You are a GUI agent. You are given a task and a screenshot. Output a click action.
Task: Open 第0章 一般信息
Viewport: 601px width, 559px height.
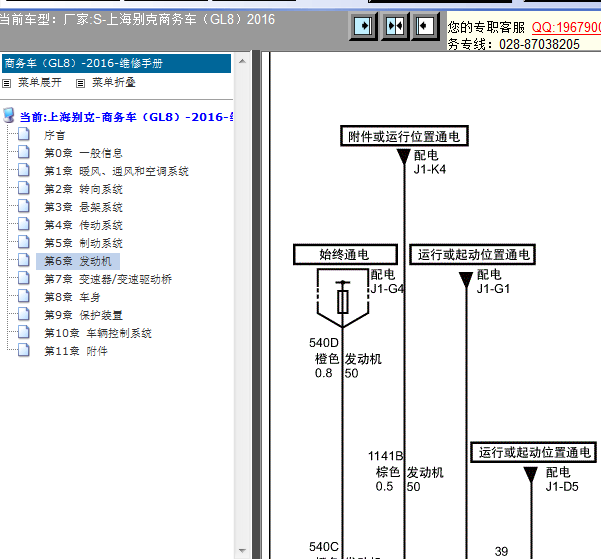tap(83, 153)
